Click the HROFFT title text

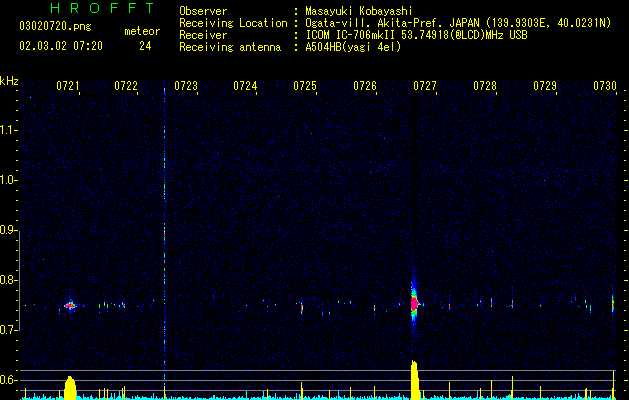(103, 8)
